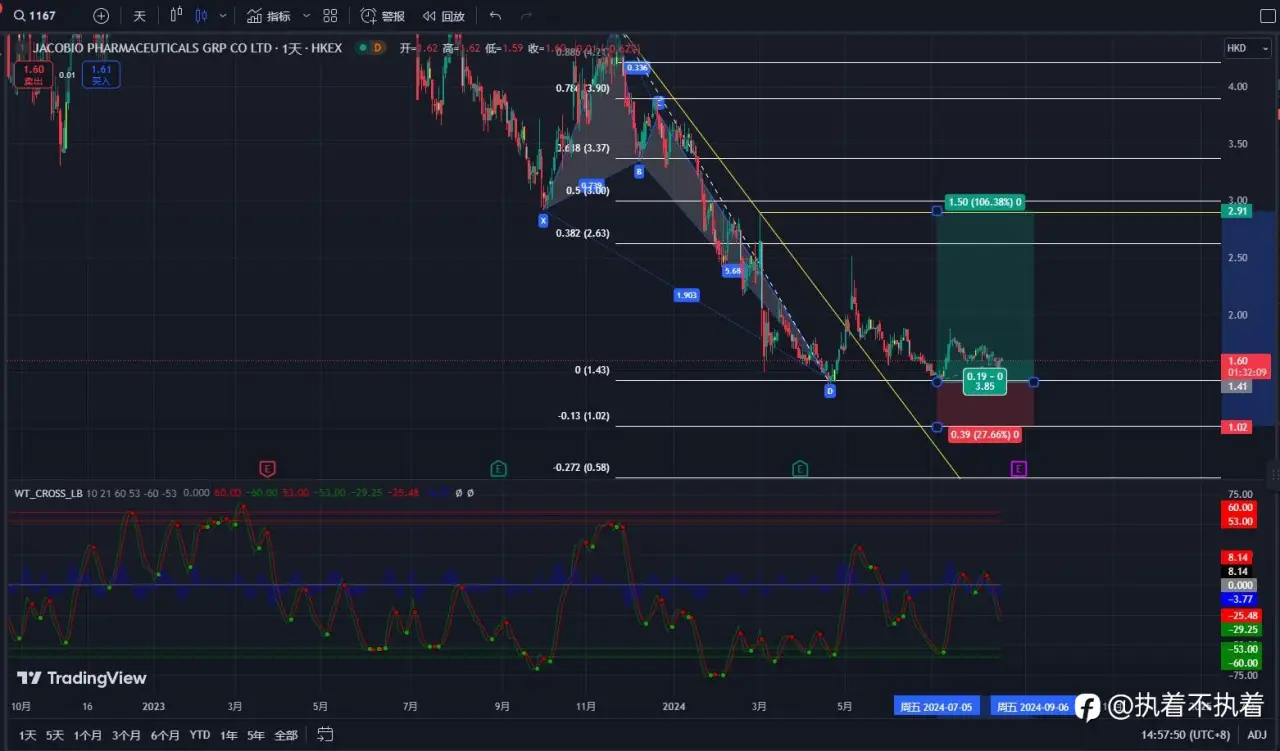Open the 指标 indicators menu
Viewport: 1280px width, 751px height.
click(x=269, y=16)
